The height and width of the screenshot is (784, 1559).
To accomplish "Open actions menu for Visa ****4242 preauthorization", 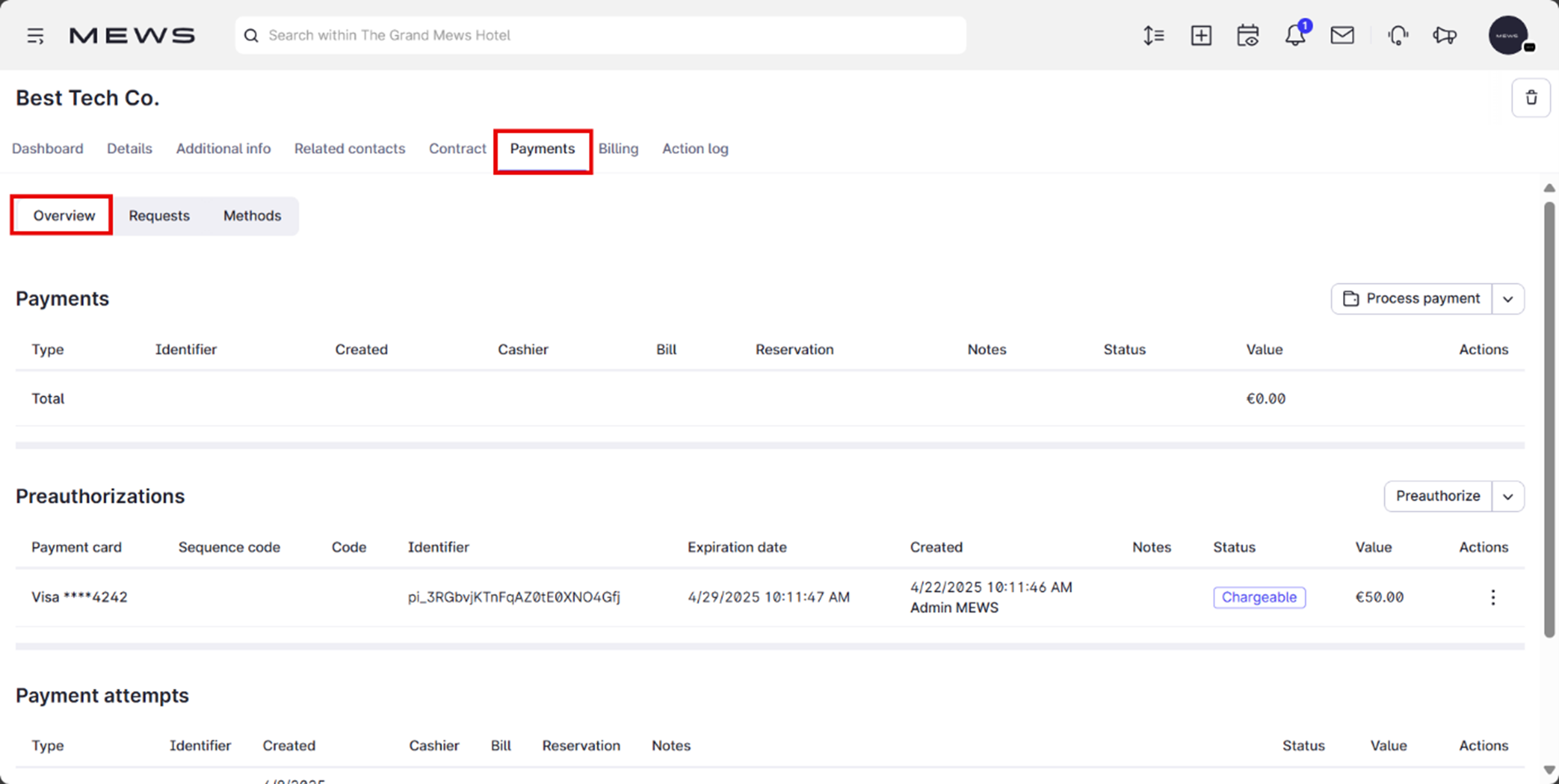I will (x=1493, y=597).
